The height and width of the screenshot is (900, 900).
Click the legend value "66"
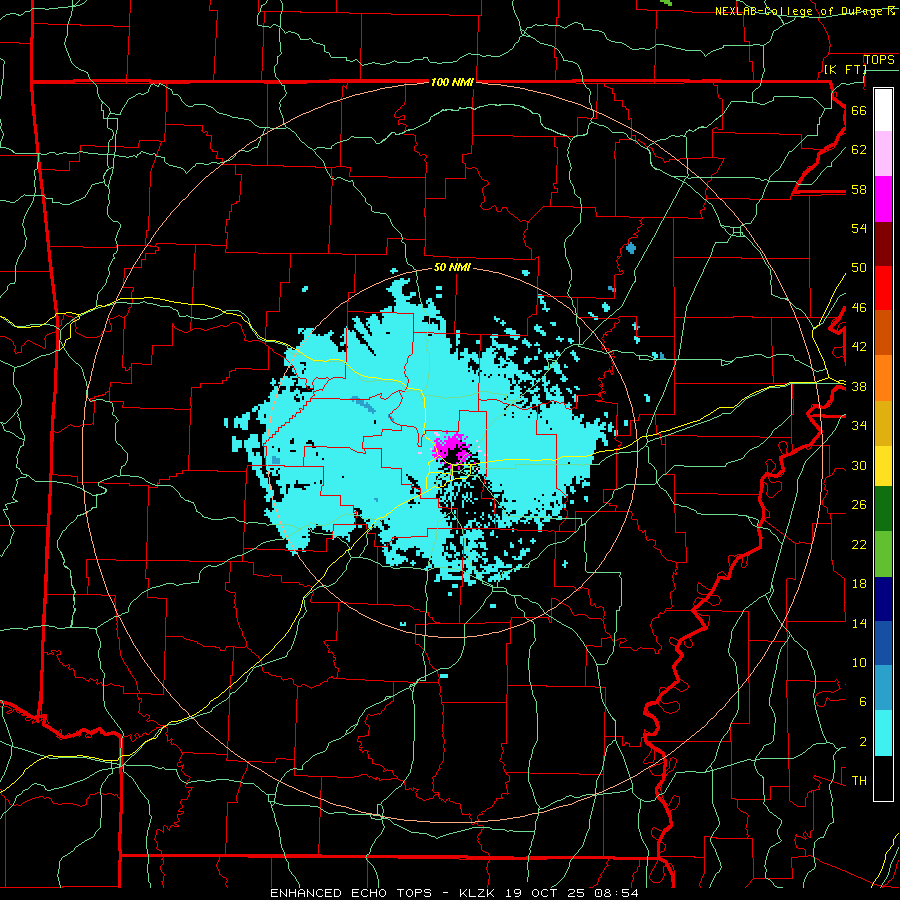859,110
